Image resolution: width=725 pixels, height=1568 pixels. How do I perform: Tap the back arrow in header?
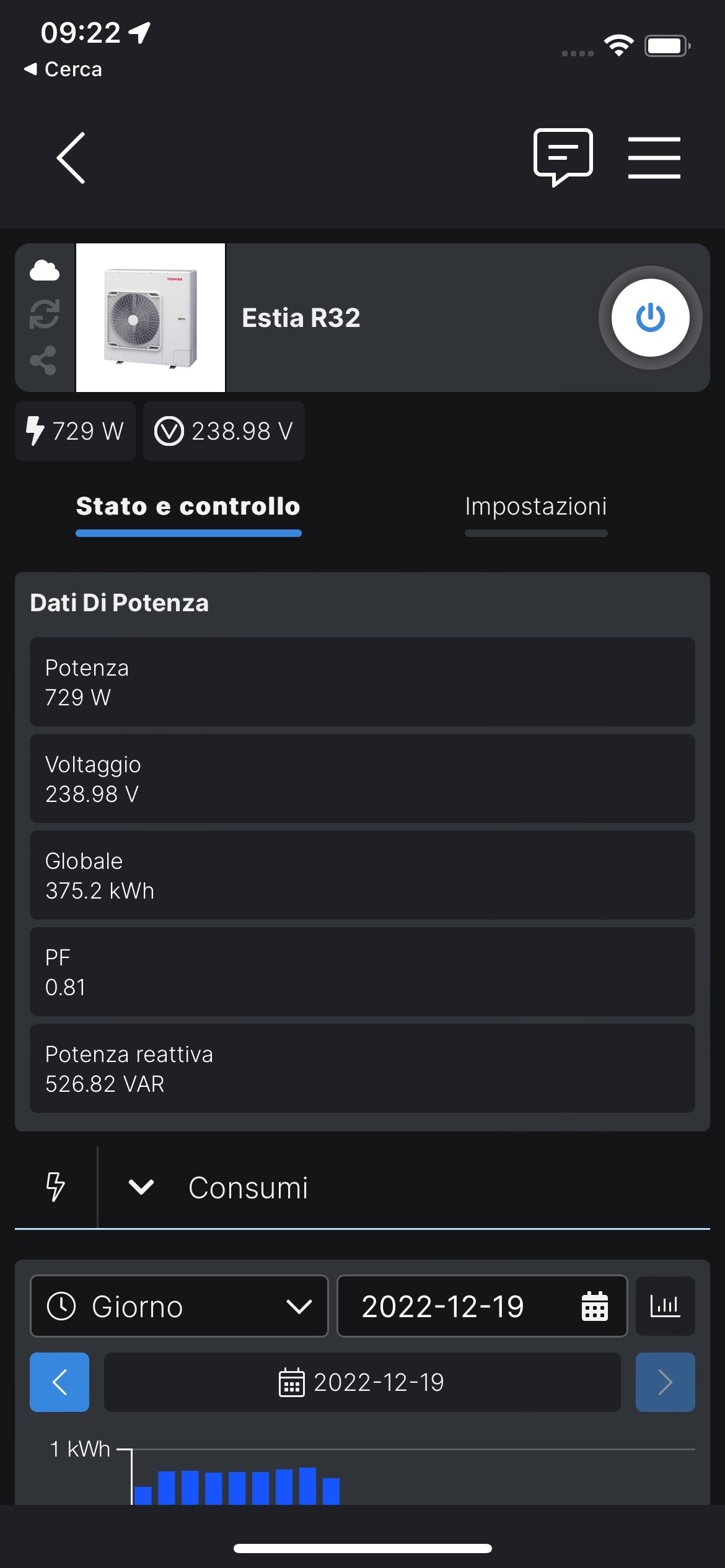(x=71, y=158)
